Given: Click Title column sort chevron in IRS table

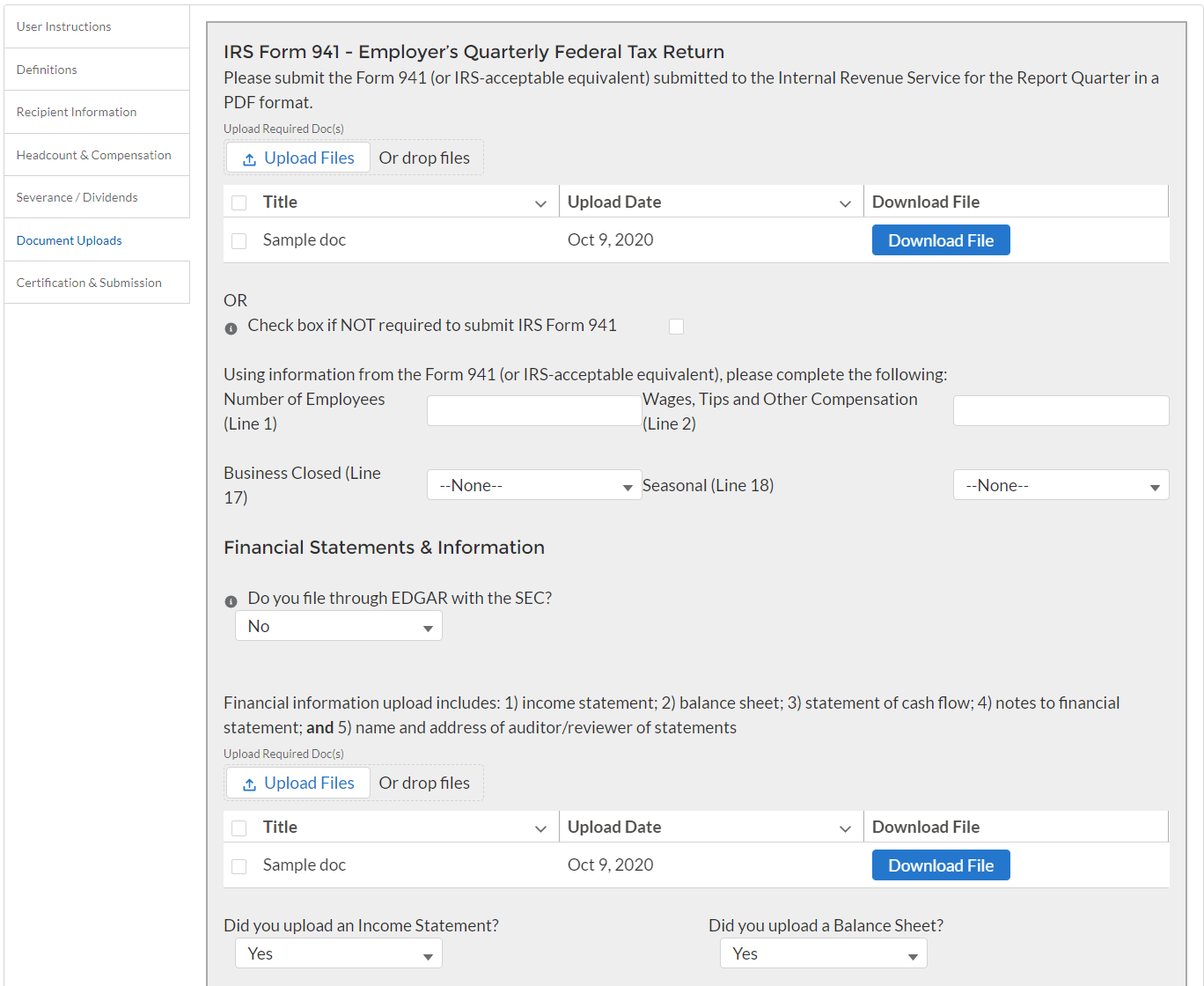Looking at the screenshot, I should [540, 203].
